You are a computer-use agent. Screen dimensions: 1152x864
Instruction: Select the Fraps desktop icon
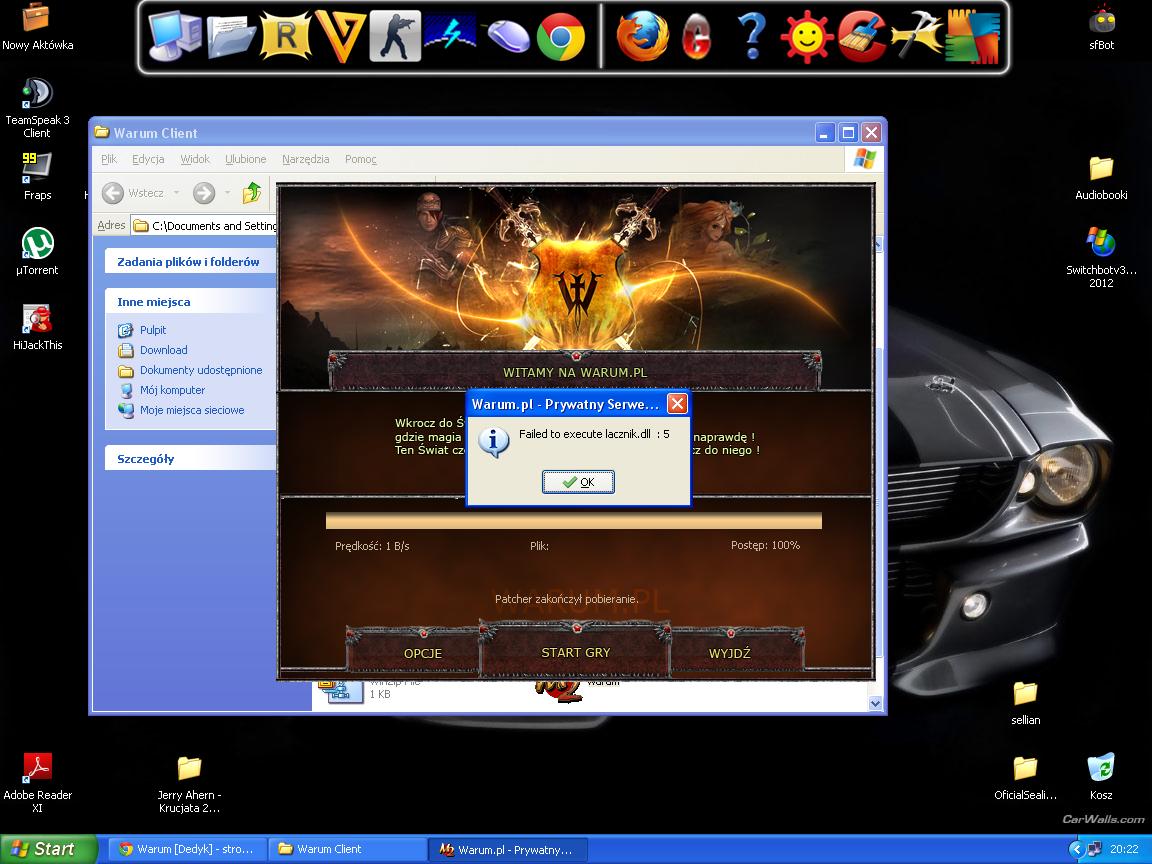37,176
